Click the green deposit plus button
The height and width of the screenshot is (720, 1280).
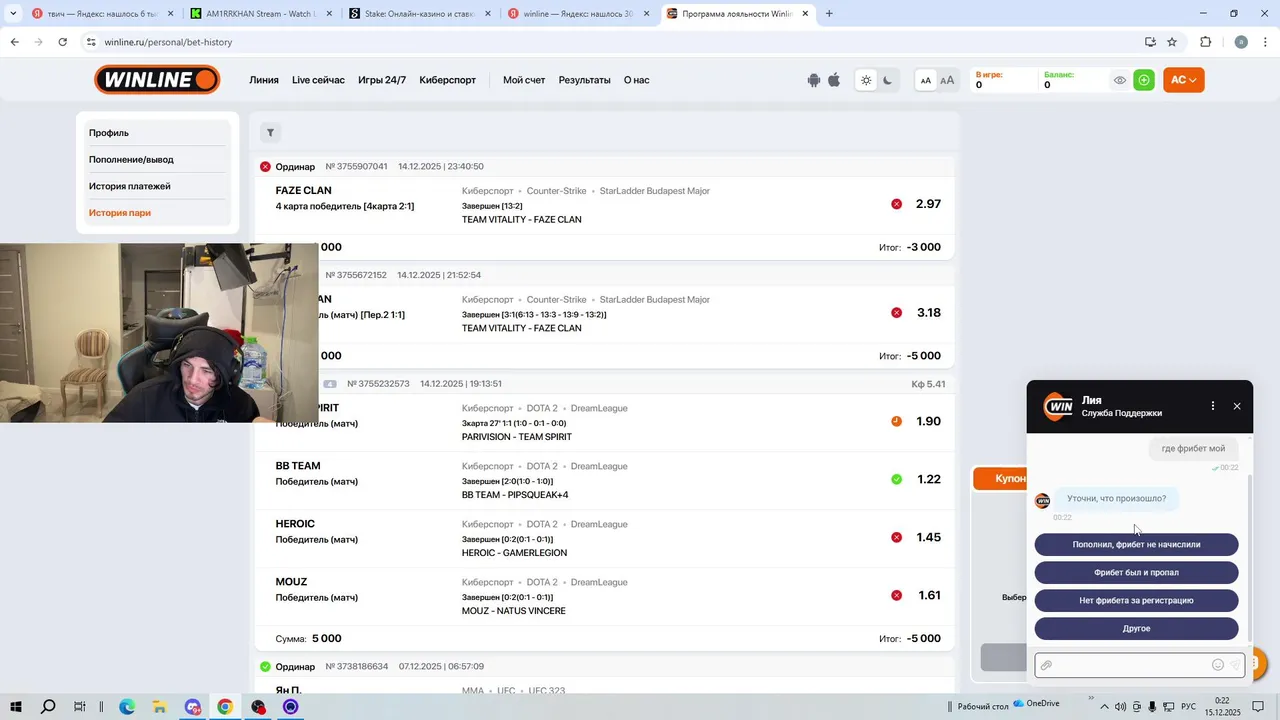(x=1144, y=80)
